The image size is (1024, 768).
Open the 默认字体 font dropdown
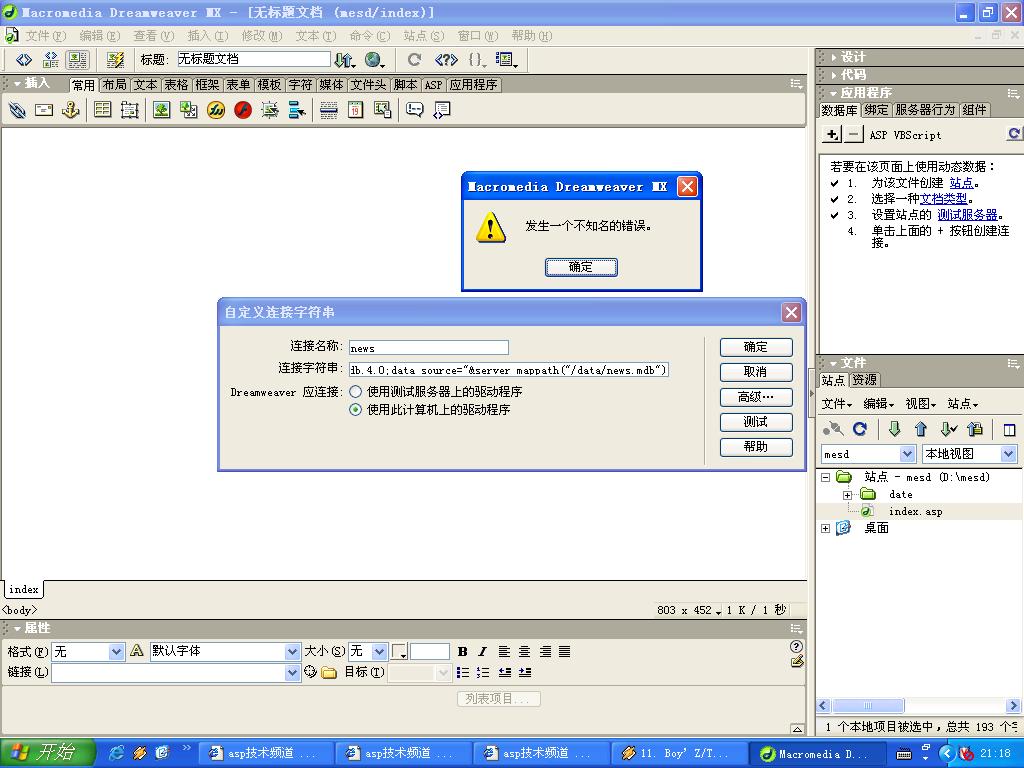(293, 652)
